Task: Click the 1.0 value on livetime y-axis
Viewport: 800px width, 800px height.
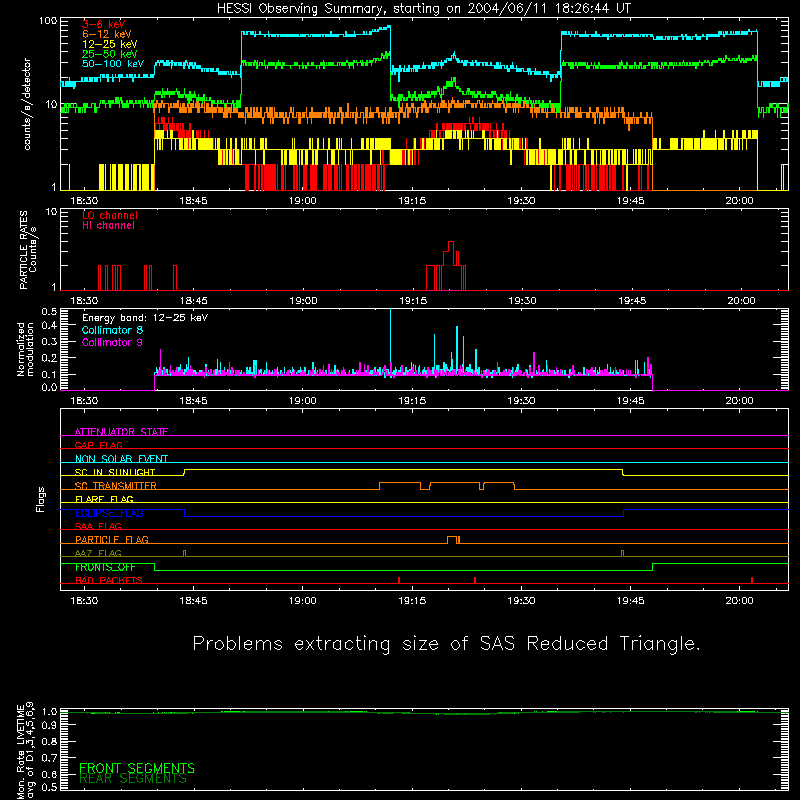Action: (49, 711)
